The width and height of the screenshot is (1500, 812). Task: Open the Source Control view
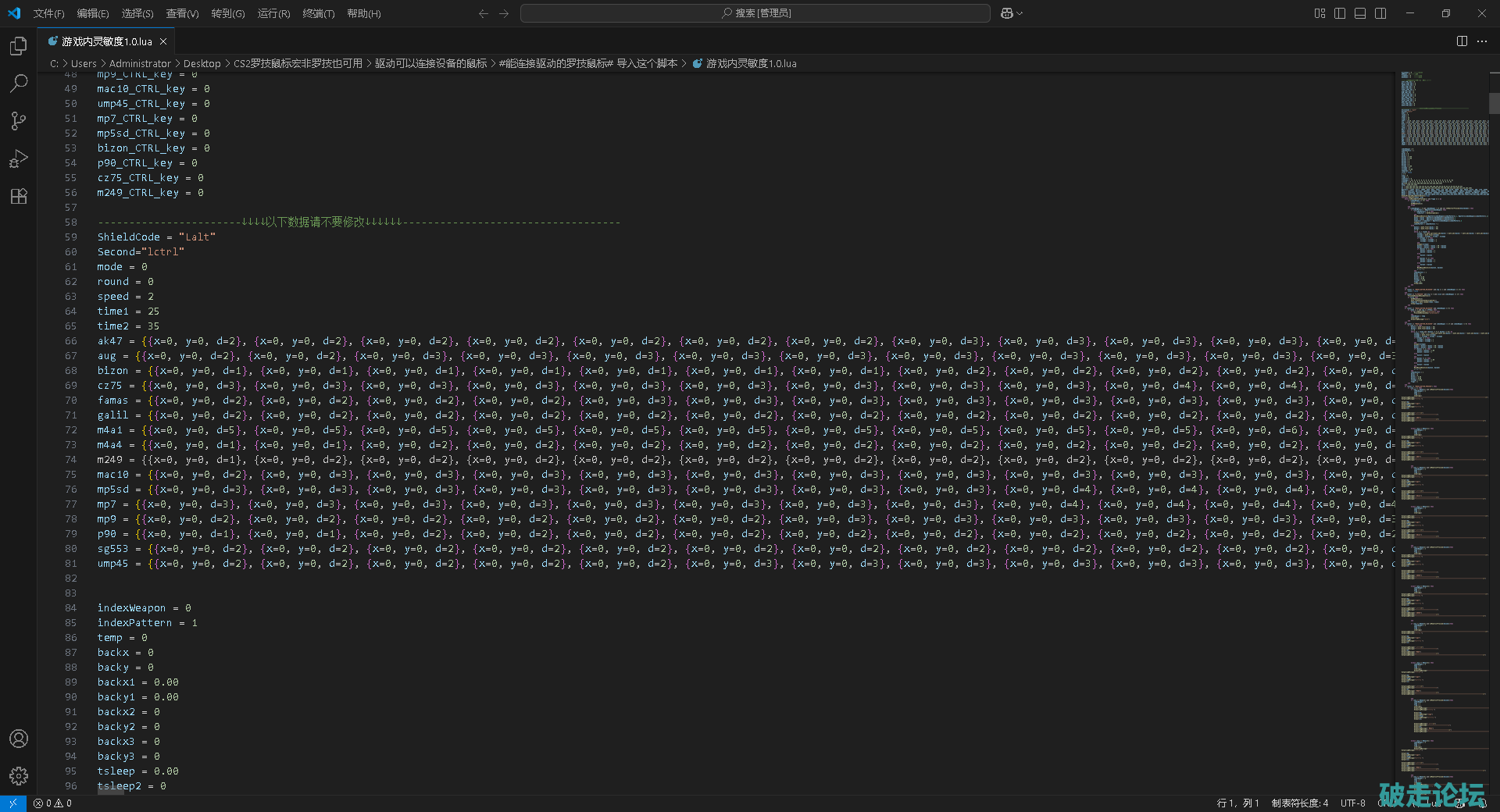[x=19, y=121]
